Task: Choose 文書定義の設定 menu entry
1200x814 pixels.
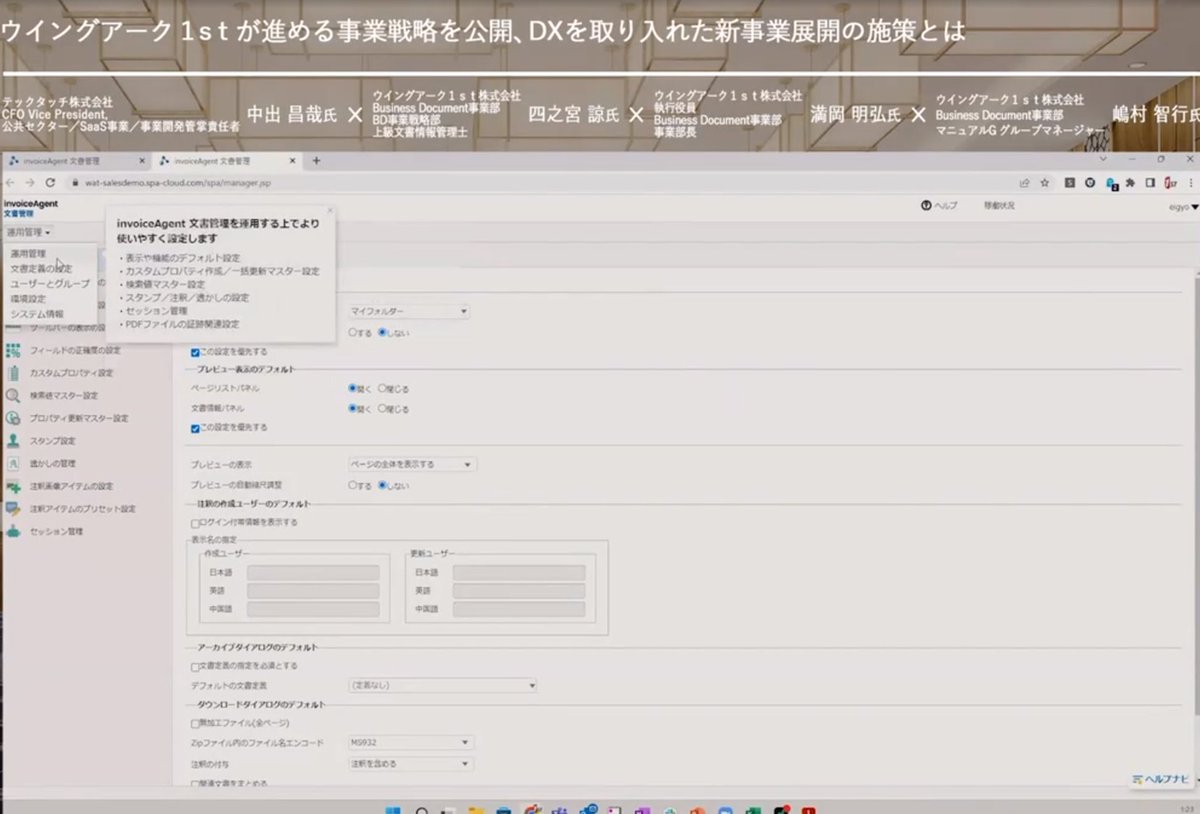Action: tap(41, 269)
